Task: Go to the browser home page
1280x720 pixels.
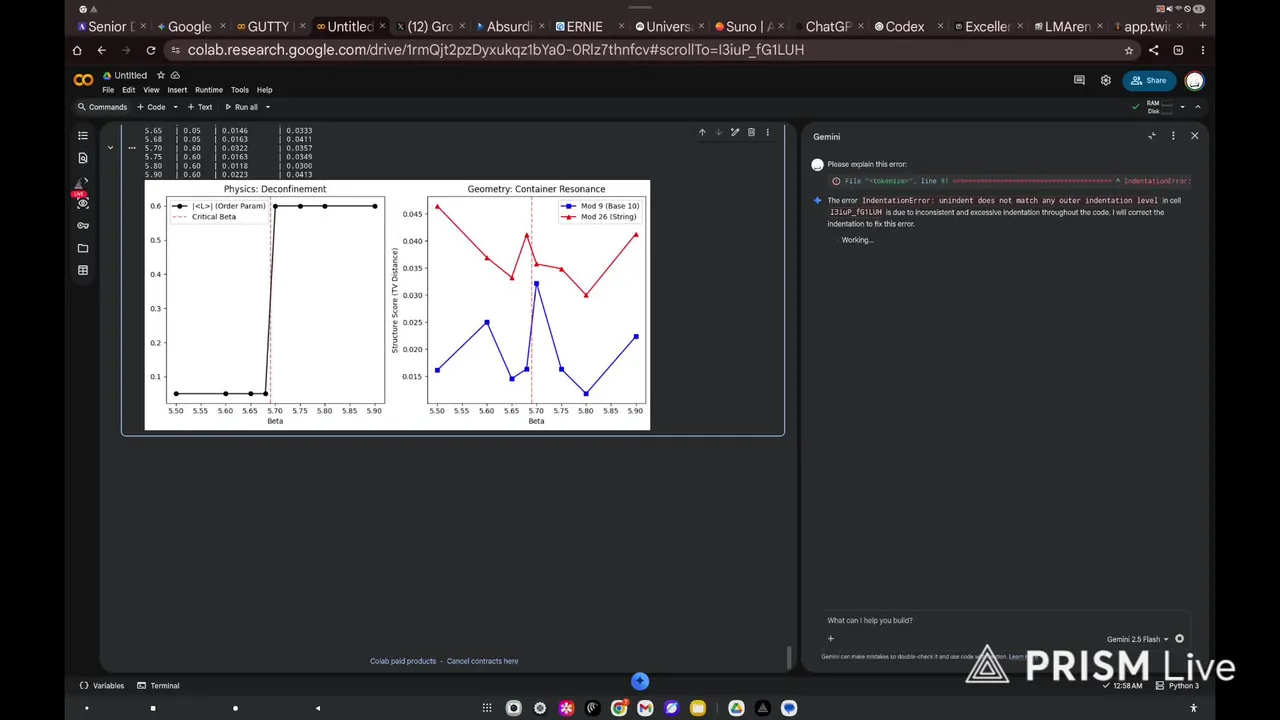Action: point(77,50)
